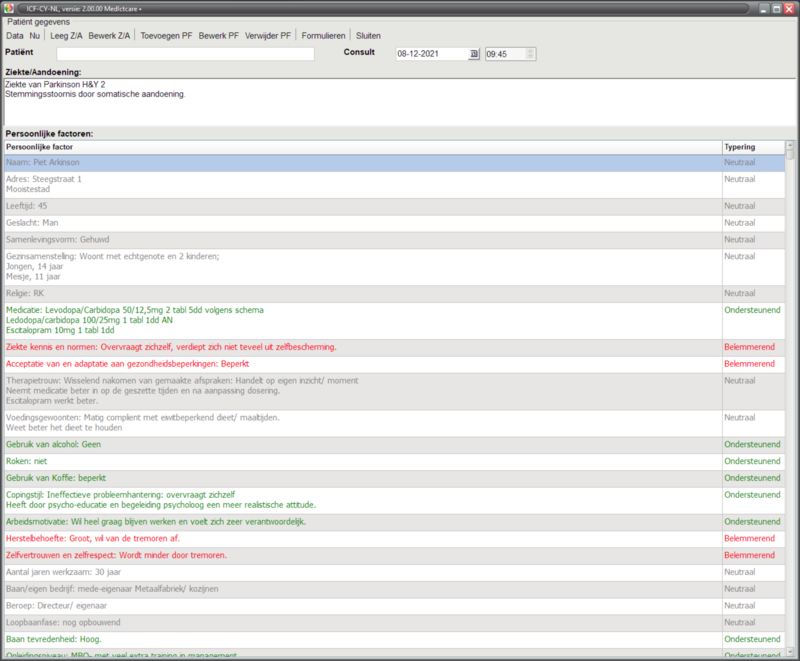The height and width of the screenshot is (661, 800).
Task: Click the time spinner next to 09:45
Action: [531, 54]
